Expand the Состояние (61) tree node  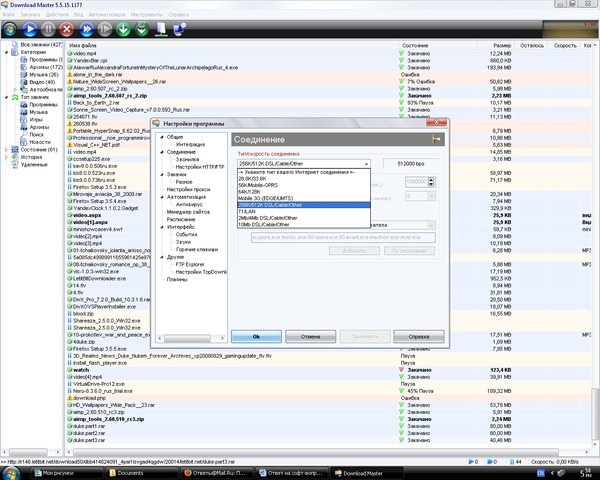click(x=6, y=150)
